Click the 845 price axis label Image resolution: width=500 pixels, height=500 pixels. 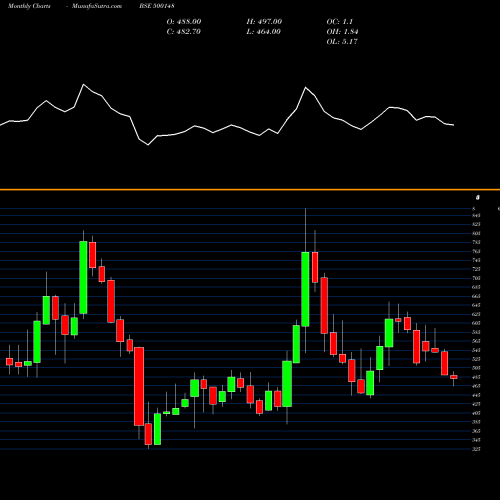tap(476, 216)
